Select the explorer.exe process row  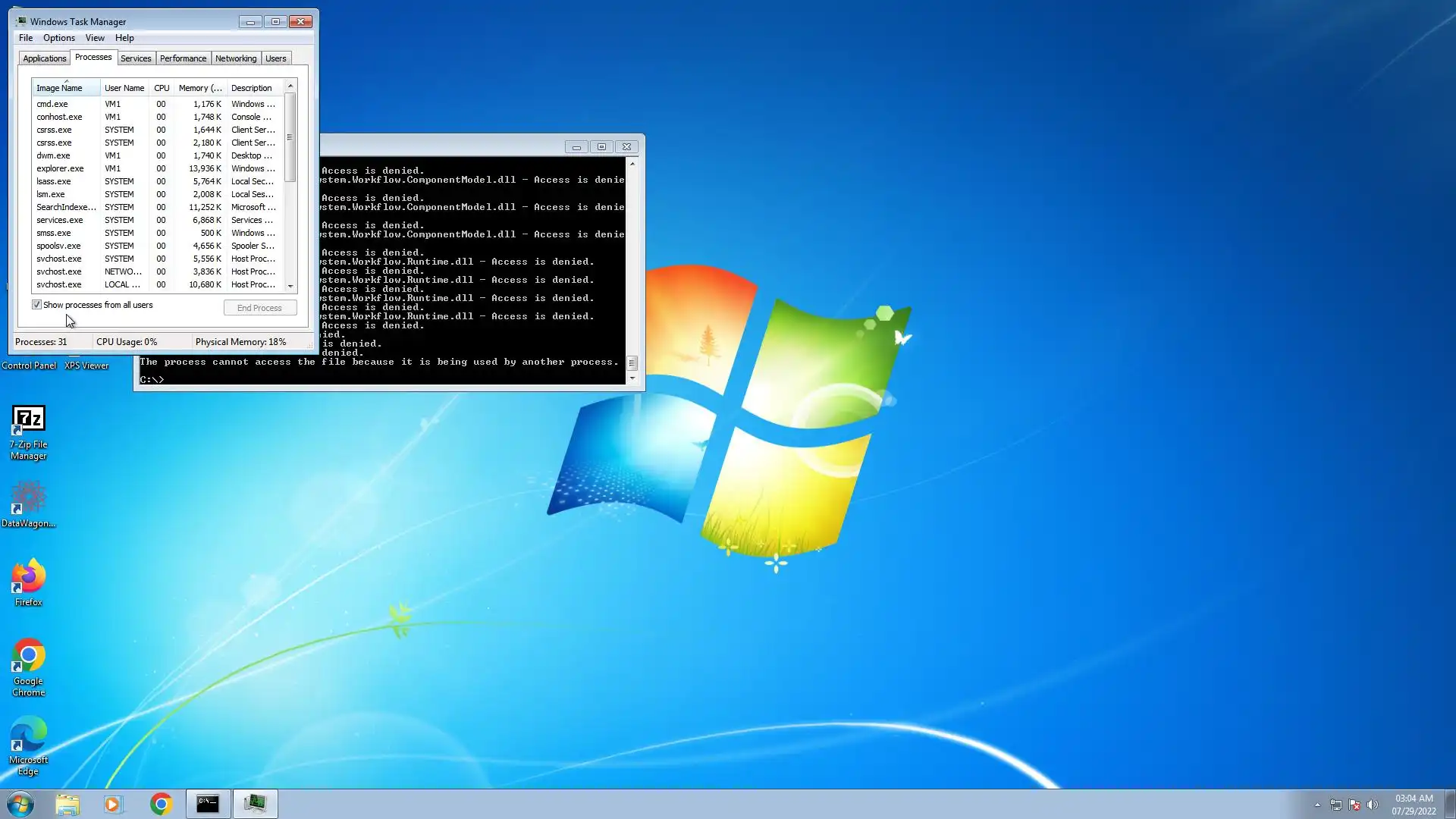[x=61, y=168]
